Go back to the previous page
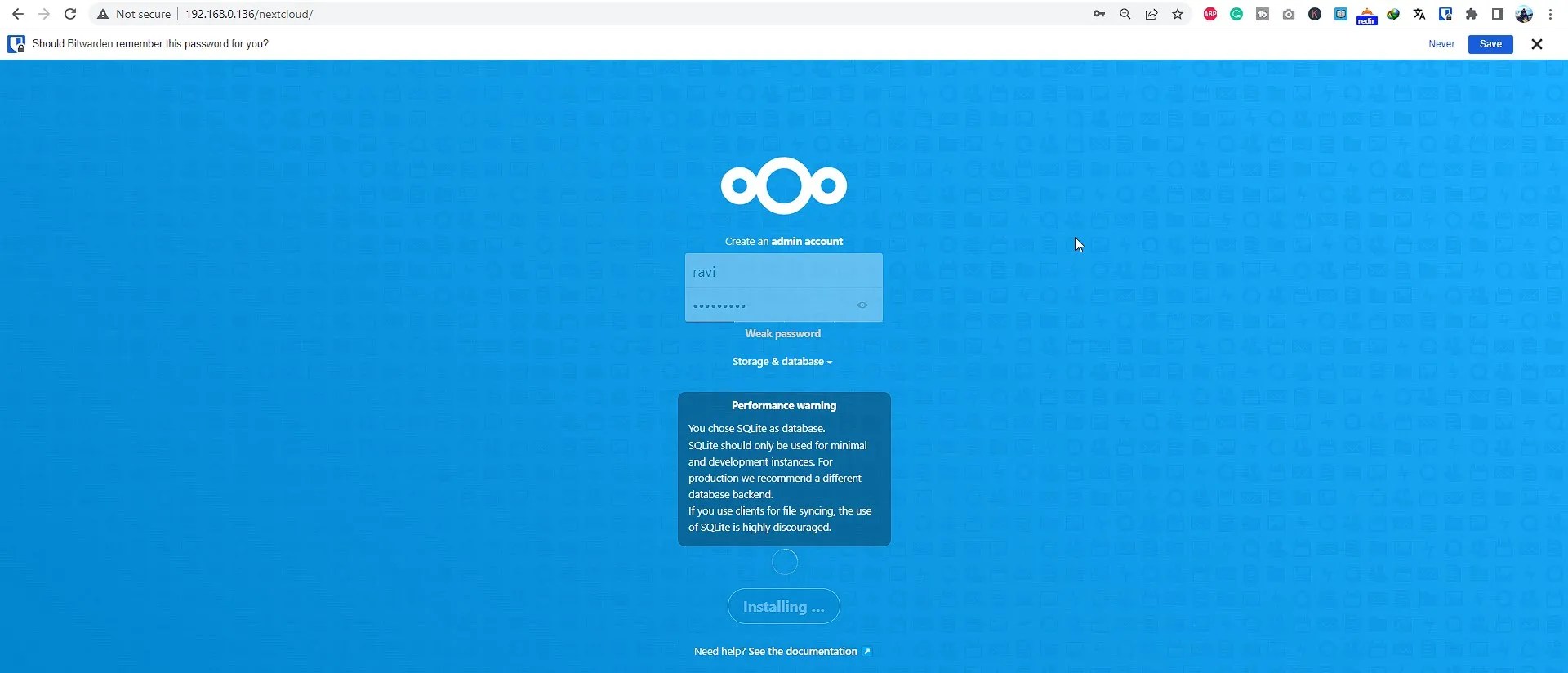This screenshot has width=1568, height=673. (x=18, y=14)
